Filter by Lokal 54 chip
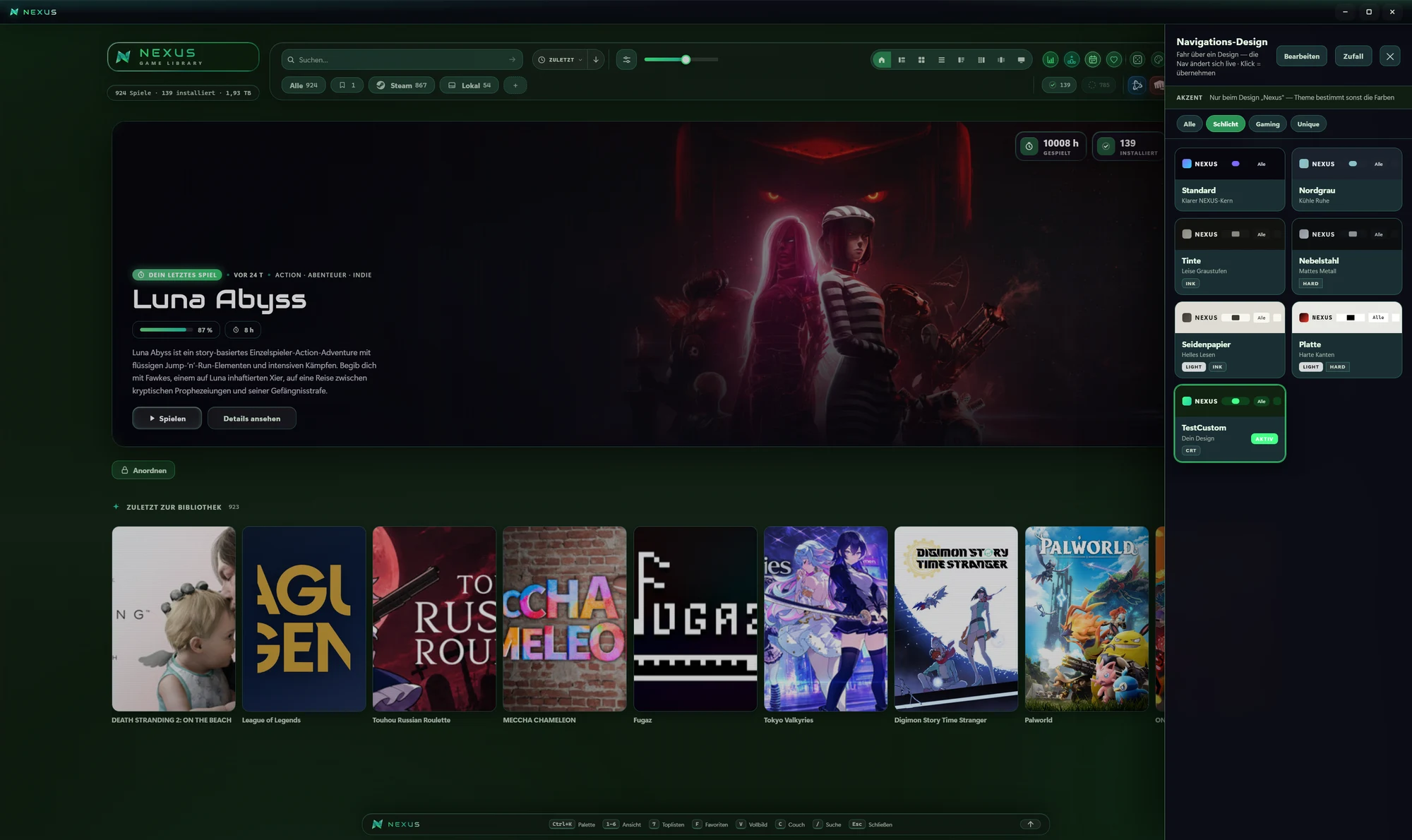Screen dimensions: 1412x840 click(469, 85)
